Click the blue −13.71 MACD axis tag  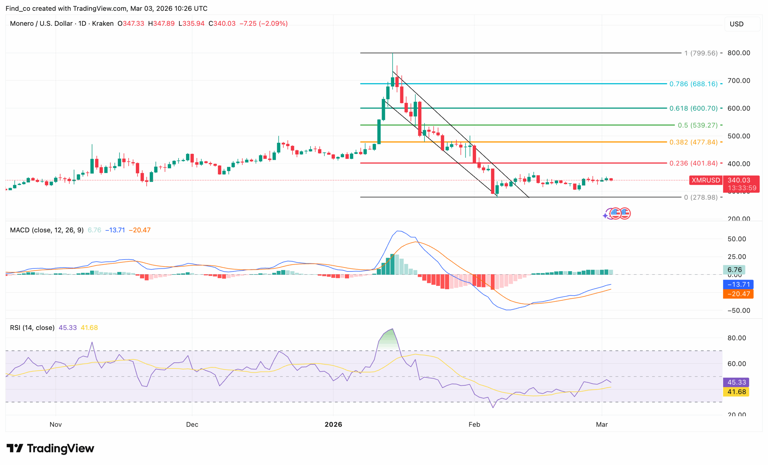point(740,285)
